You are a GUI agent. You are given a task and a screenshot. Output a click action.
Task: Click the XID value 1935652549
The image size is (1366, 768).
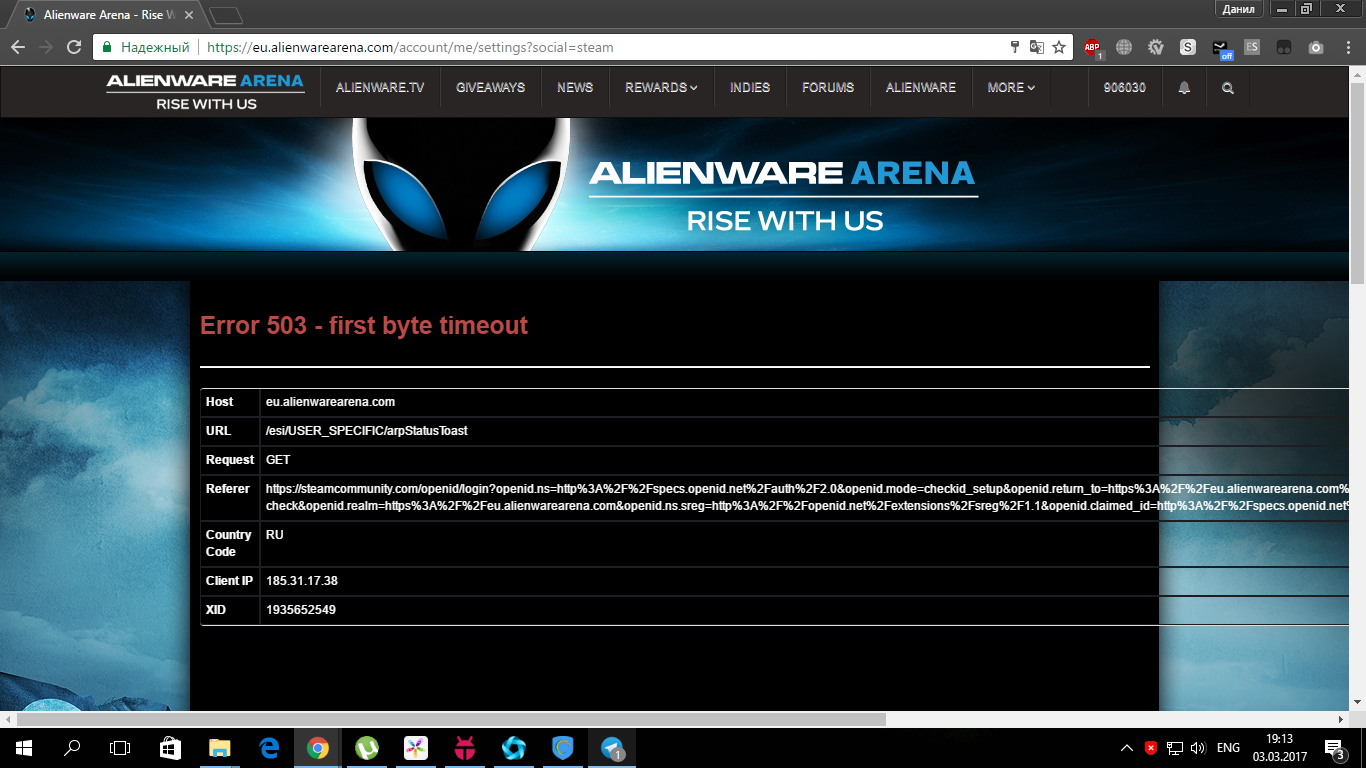coord(300,610)
